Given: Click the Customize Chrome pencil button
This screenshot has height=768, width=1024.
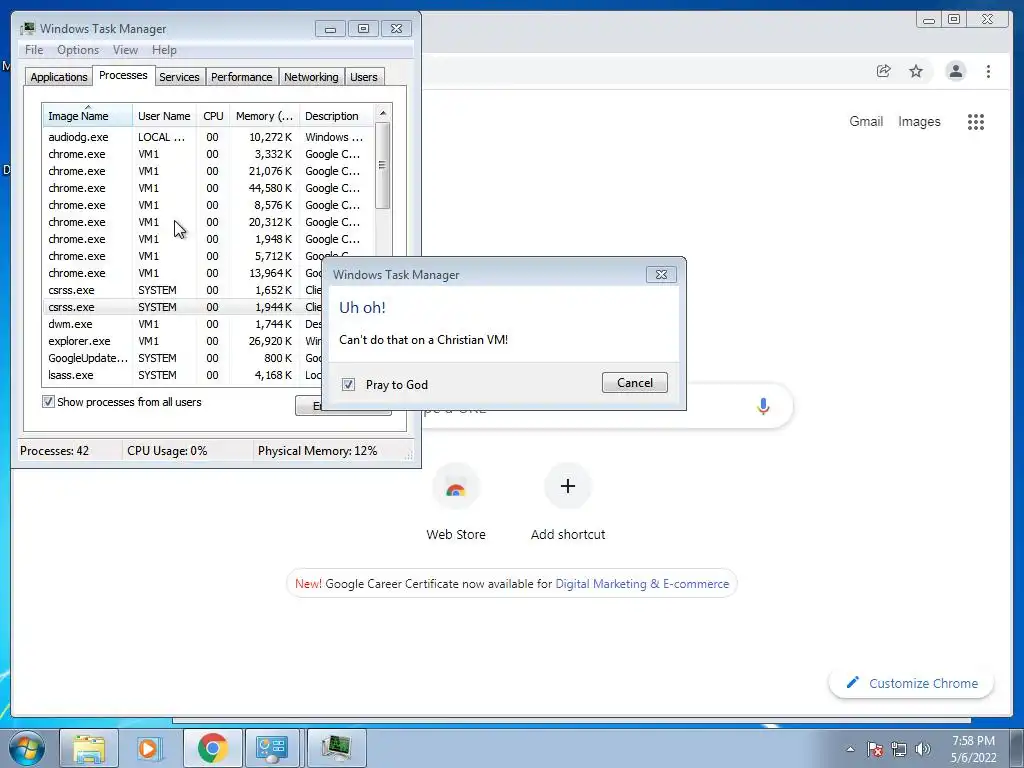Looking at the screenshot, I should [x=912, y=683].
